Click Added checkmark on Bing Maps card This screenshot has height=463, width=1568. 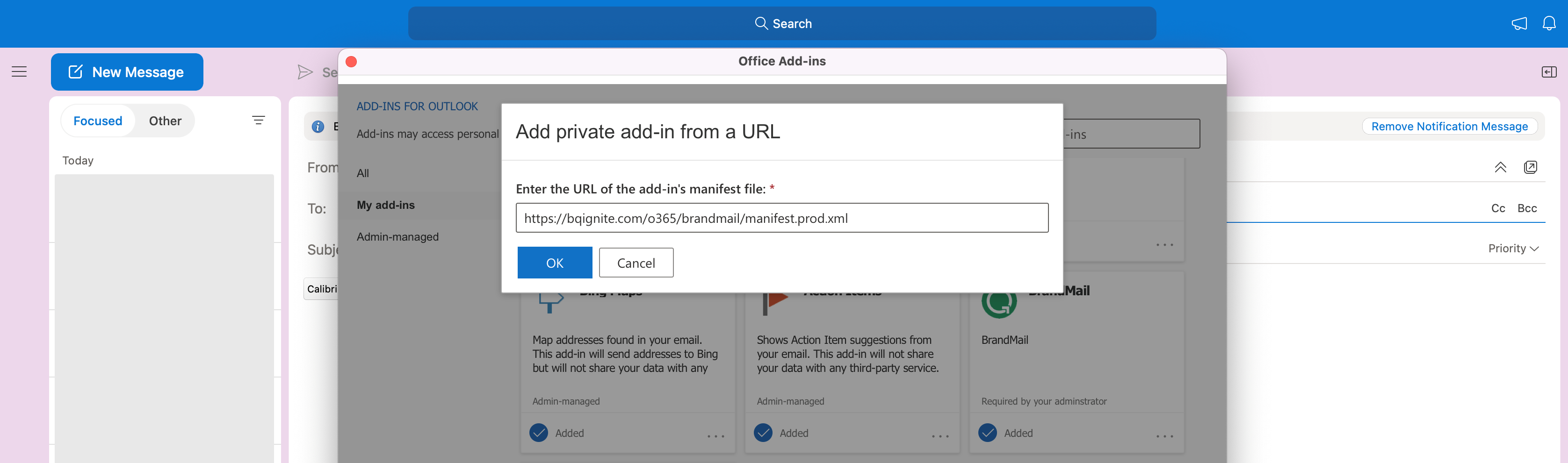click(x=538, y=433)
